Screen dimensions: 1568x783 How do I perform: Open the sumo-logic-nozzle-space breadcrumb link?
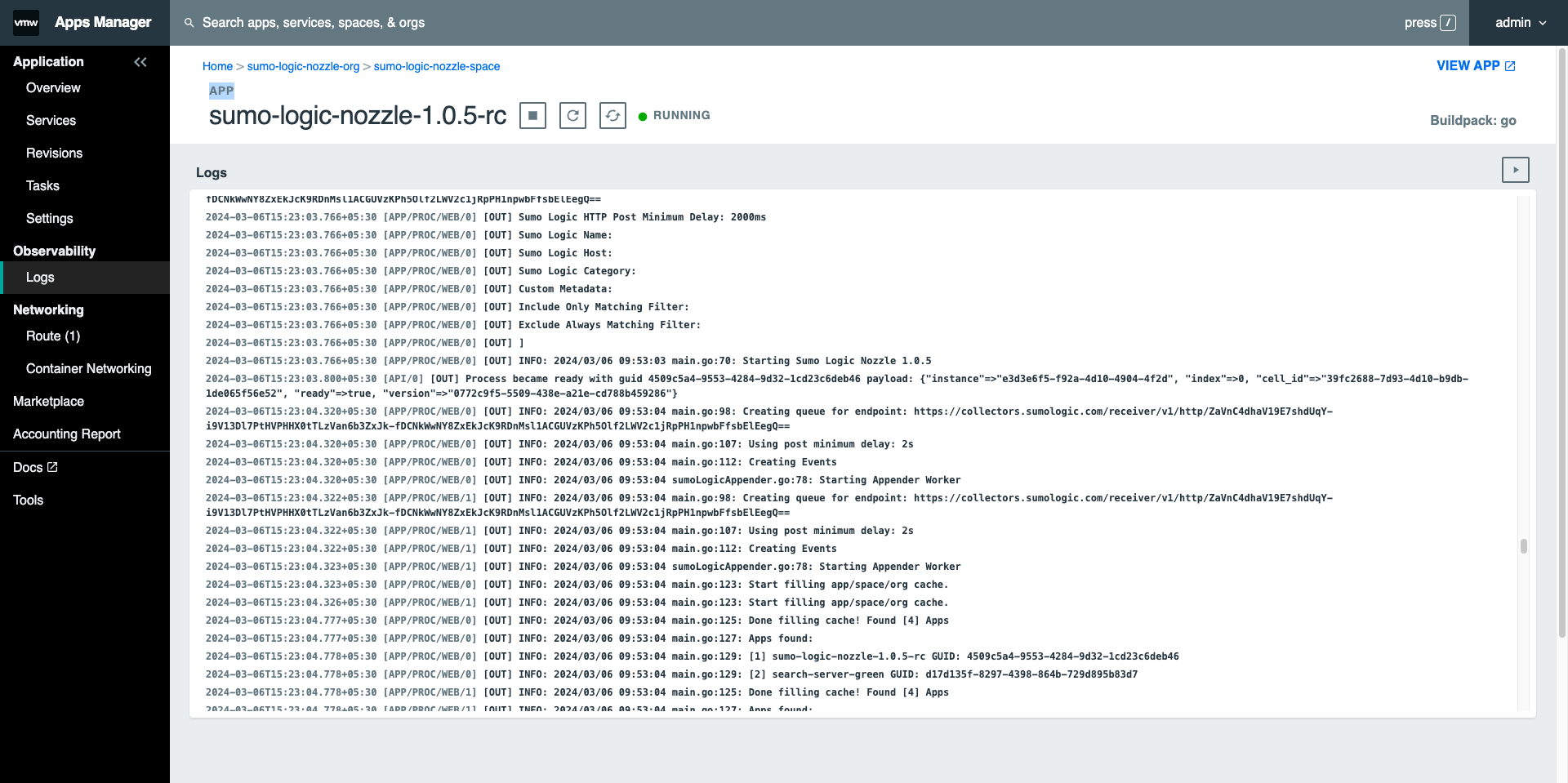(x=436, y=66)
